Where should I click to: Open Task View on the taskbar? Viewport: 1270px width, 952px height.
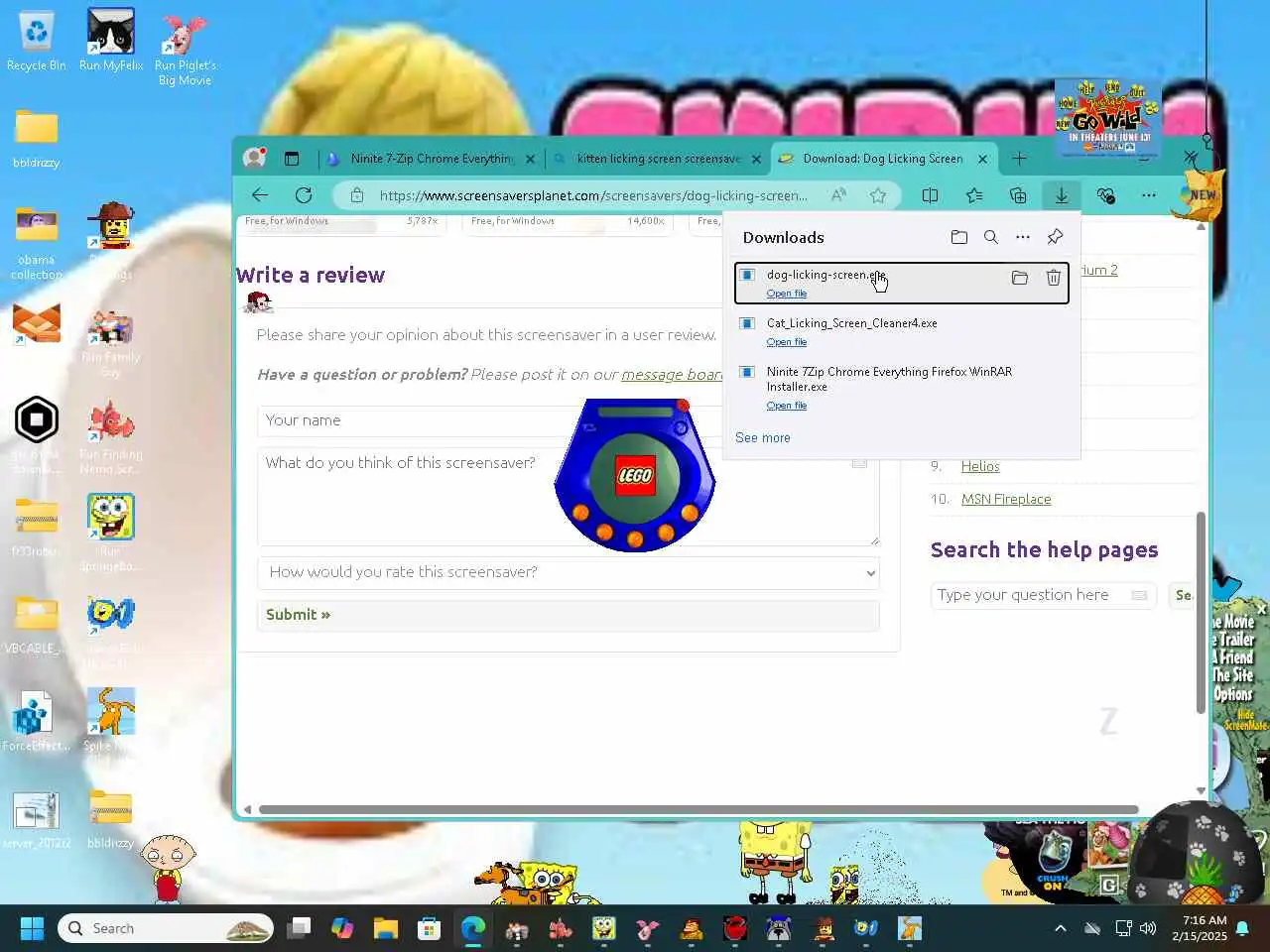pyautogui.click(x=299, y=928)
